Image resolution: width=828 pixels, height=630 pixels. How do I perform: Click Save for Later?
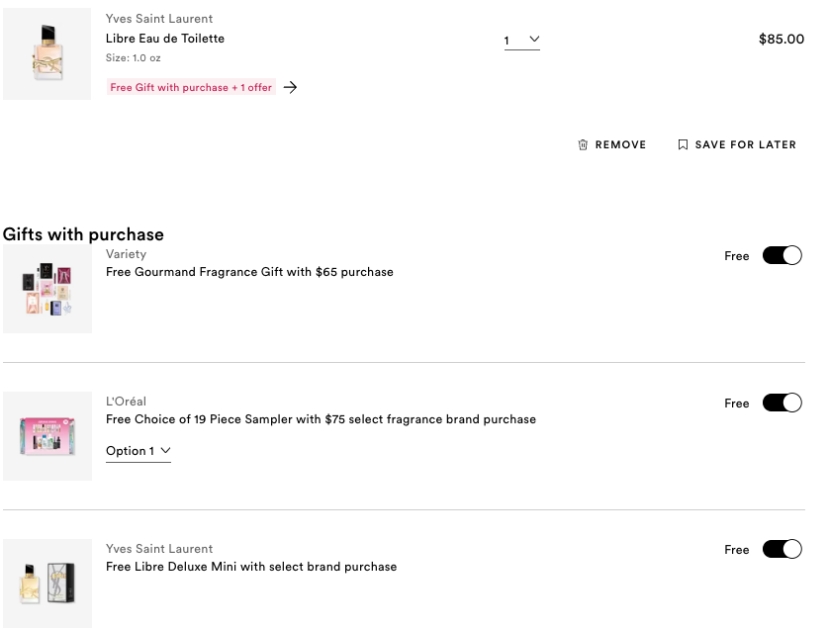745,145
